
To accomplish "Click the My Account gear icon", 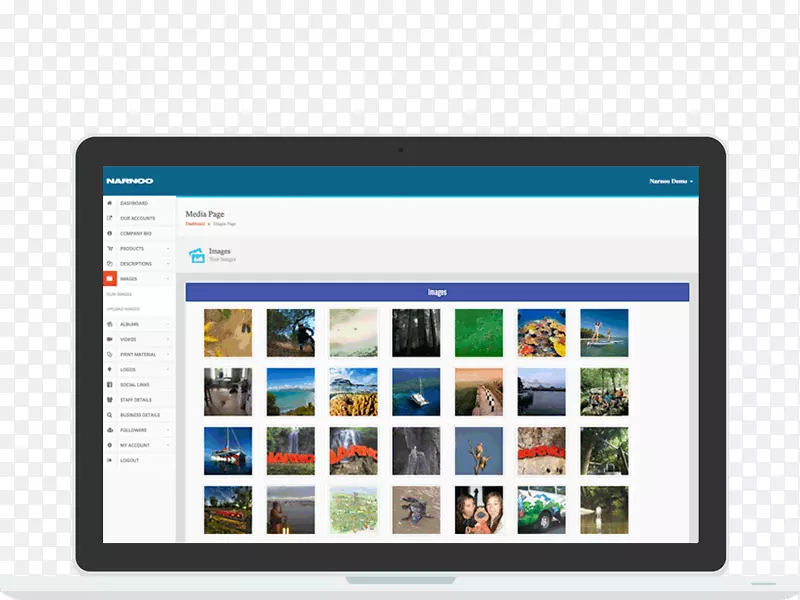I will click(x=110, y=445).
